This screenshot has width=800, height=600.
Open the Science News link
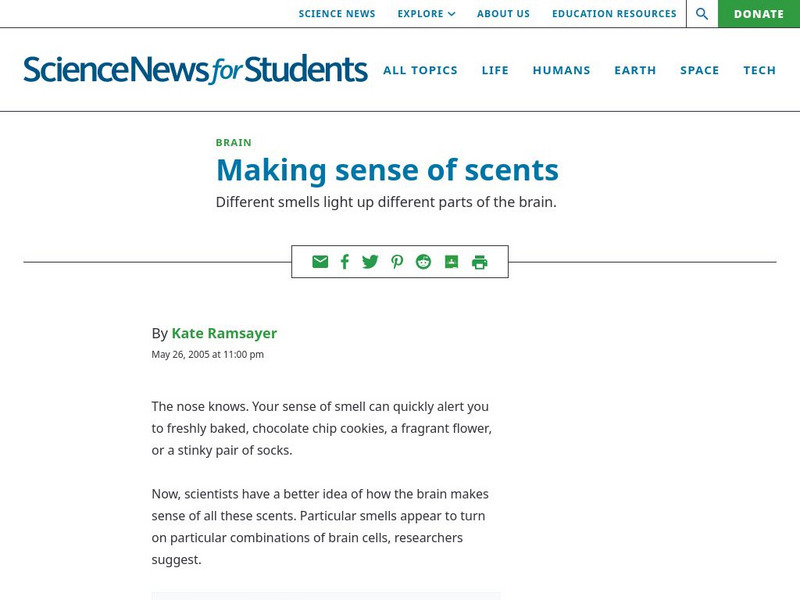click(x=337, y=14)
